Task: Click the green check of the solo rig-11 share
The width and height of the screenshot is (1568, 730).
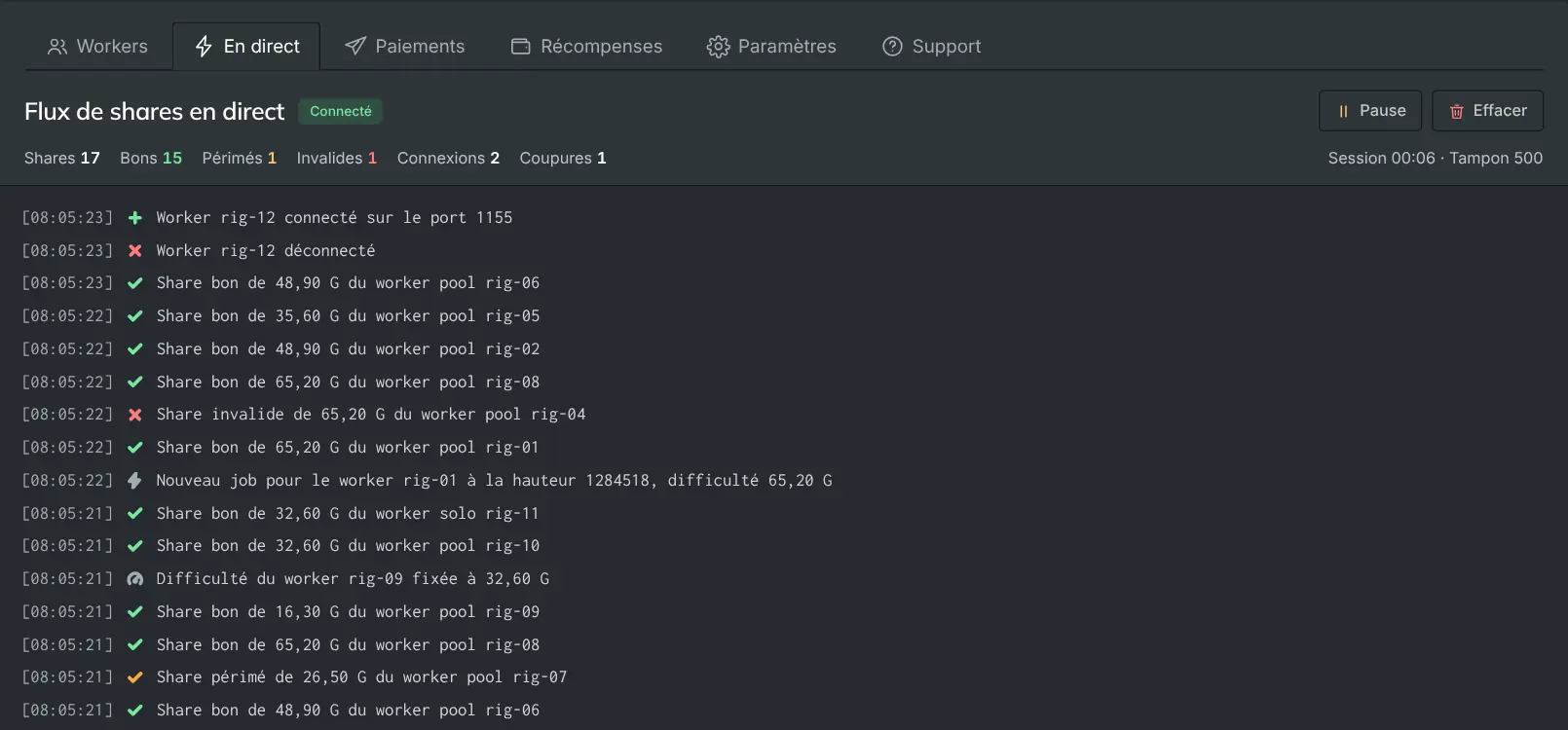Action: (135, 514)
